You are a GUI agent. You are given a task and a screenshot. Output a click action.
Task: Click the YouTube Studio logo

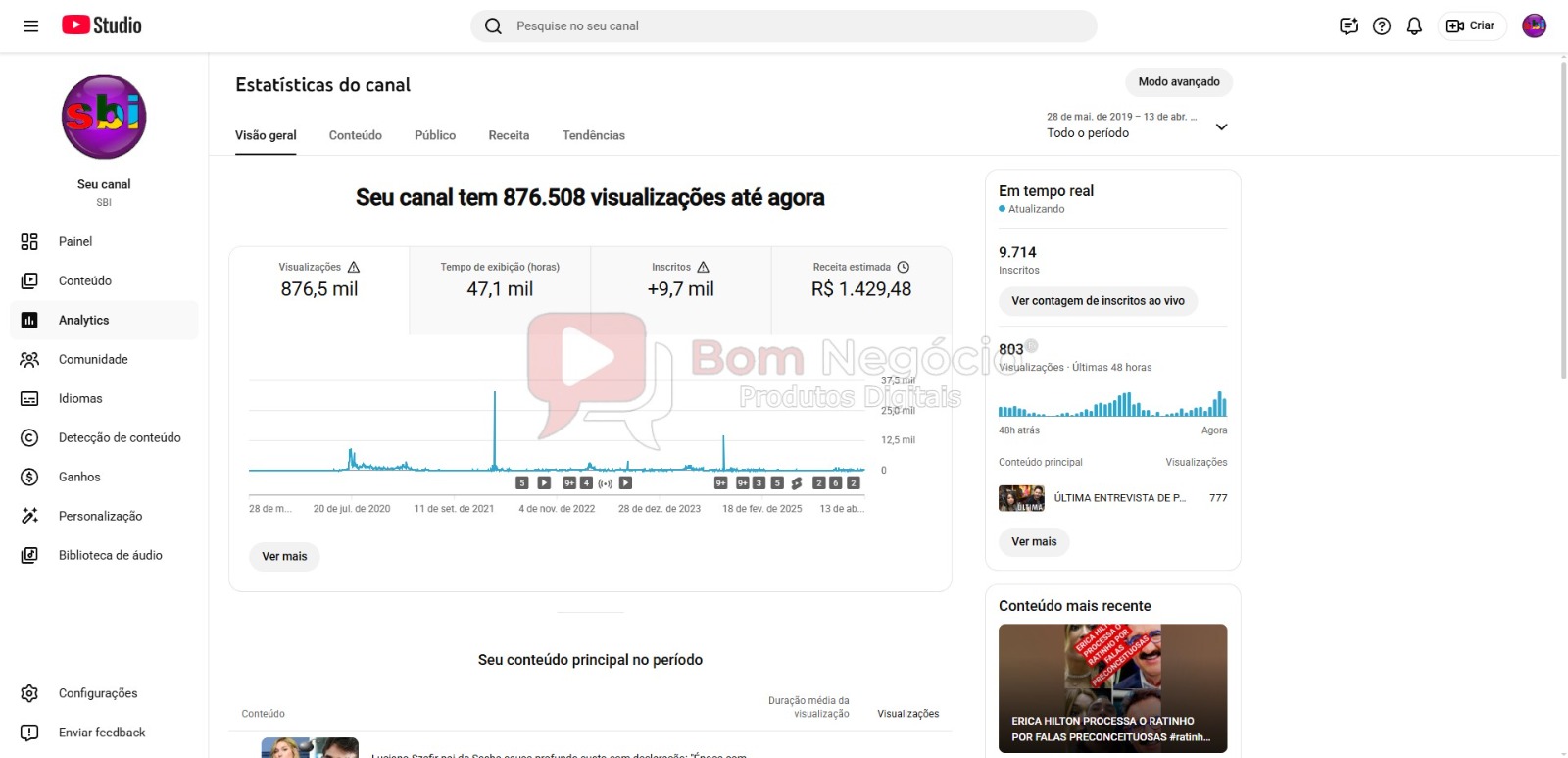tap(102, 25)
